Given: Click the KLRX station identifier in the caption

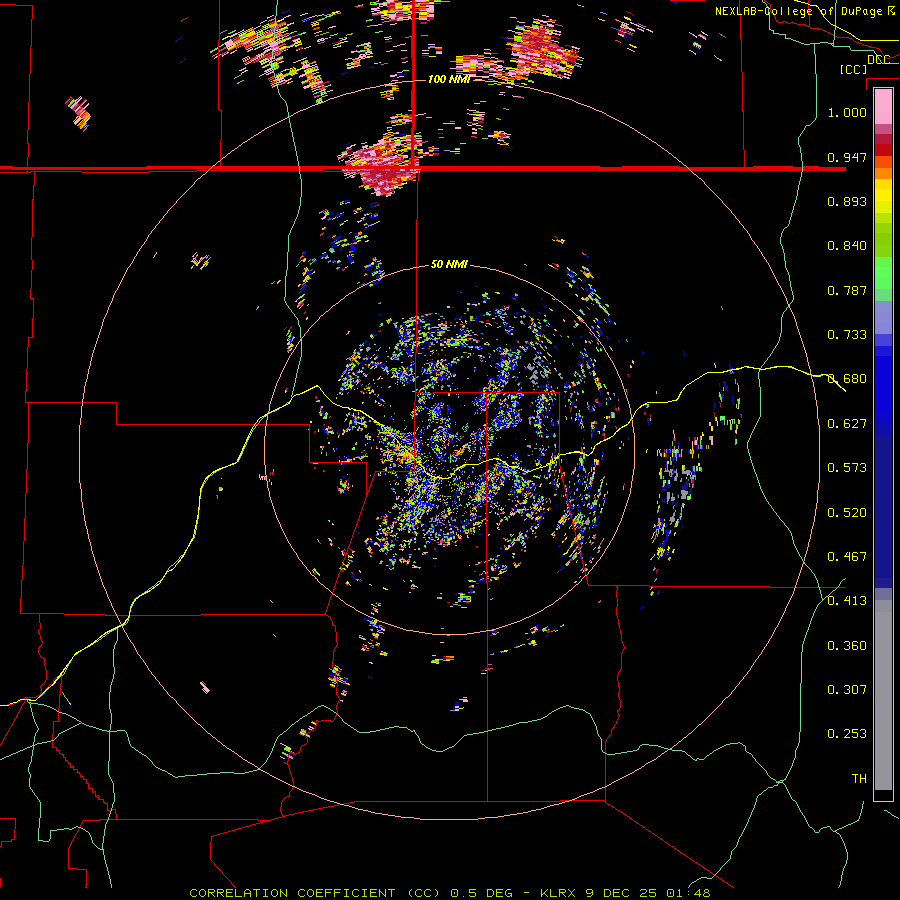Looking at the screenshot, I should coord(557,893).
